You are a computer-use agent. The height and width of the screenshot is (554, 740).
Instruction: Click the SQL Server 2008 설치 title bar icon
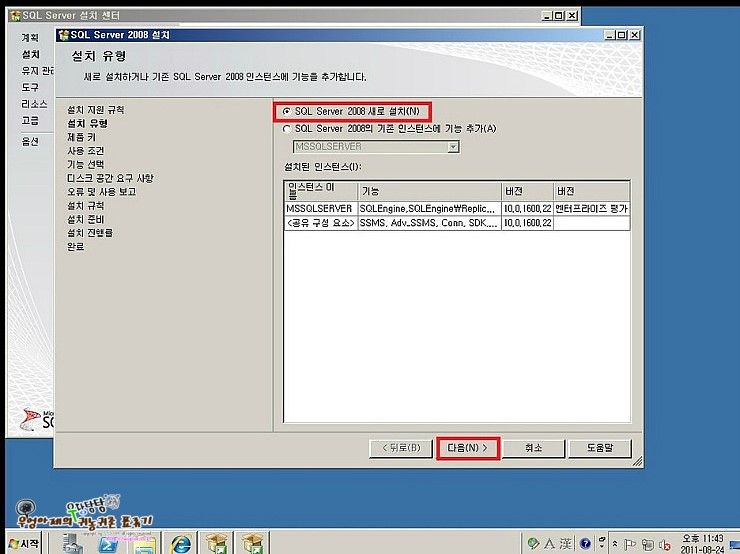pyautogui.click(x=64, y=35)
